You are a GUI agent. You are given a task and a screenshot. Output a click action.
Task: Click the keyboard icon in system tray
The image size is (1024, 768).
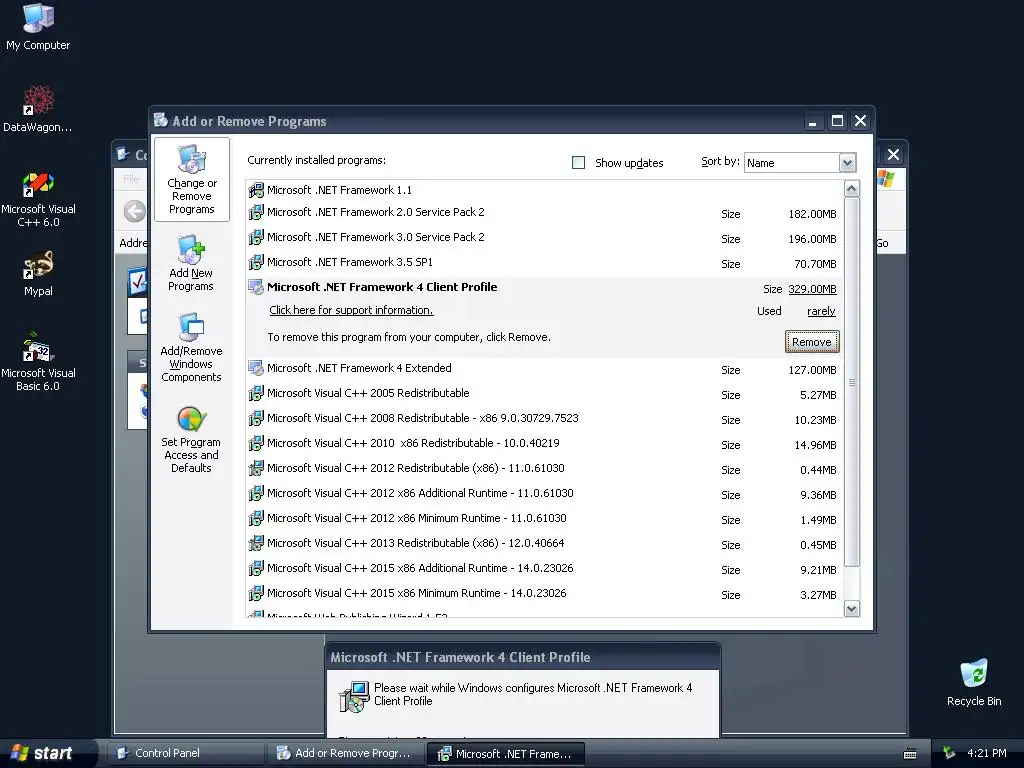click(x=910, y=754)
